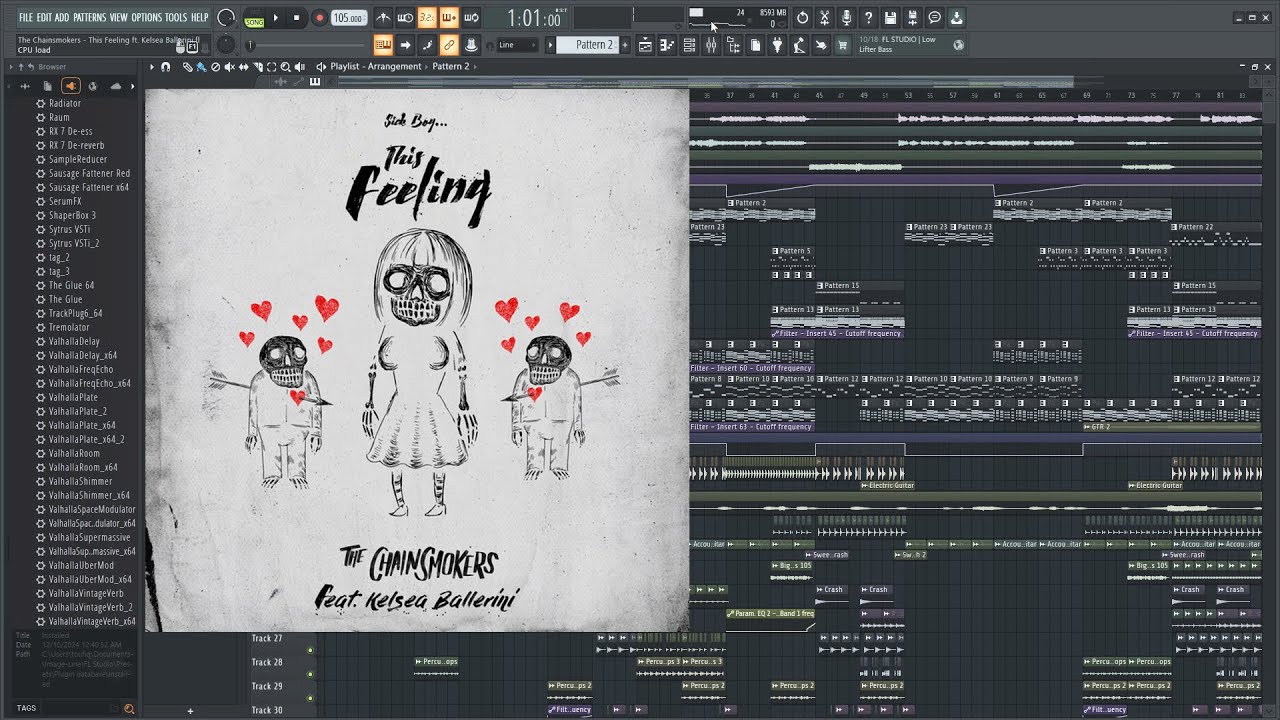This screenshot has height=720, width=1280.
Task: Click the step edit mode icon
Action: [427, 45]
